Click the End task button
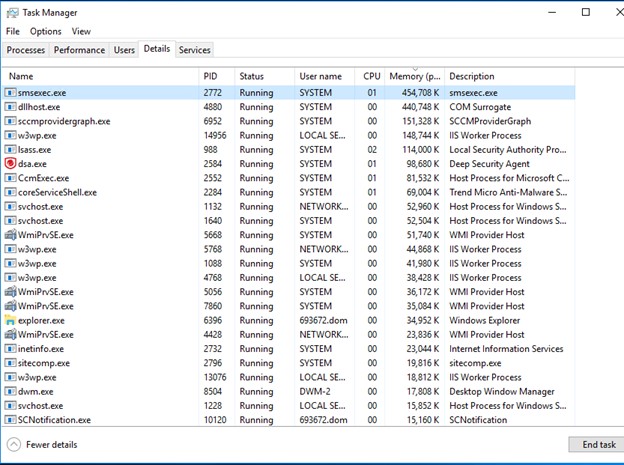The width and height of the screenshot is (624, 465). click(599, 445)
